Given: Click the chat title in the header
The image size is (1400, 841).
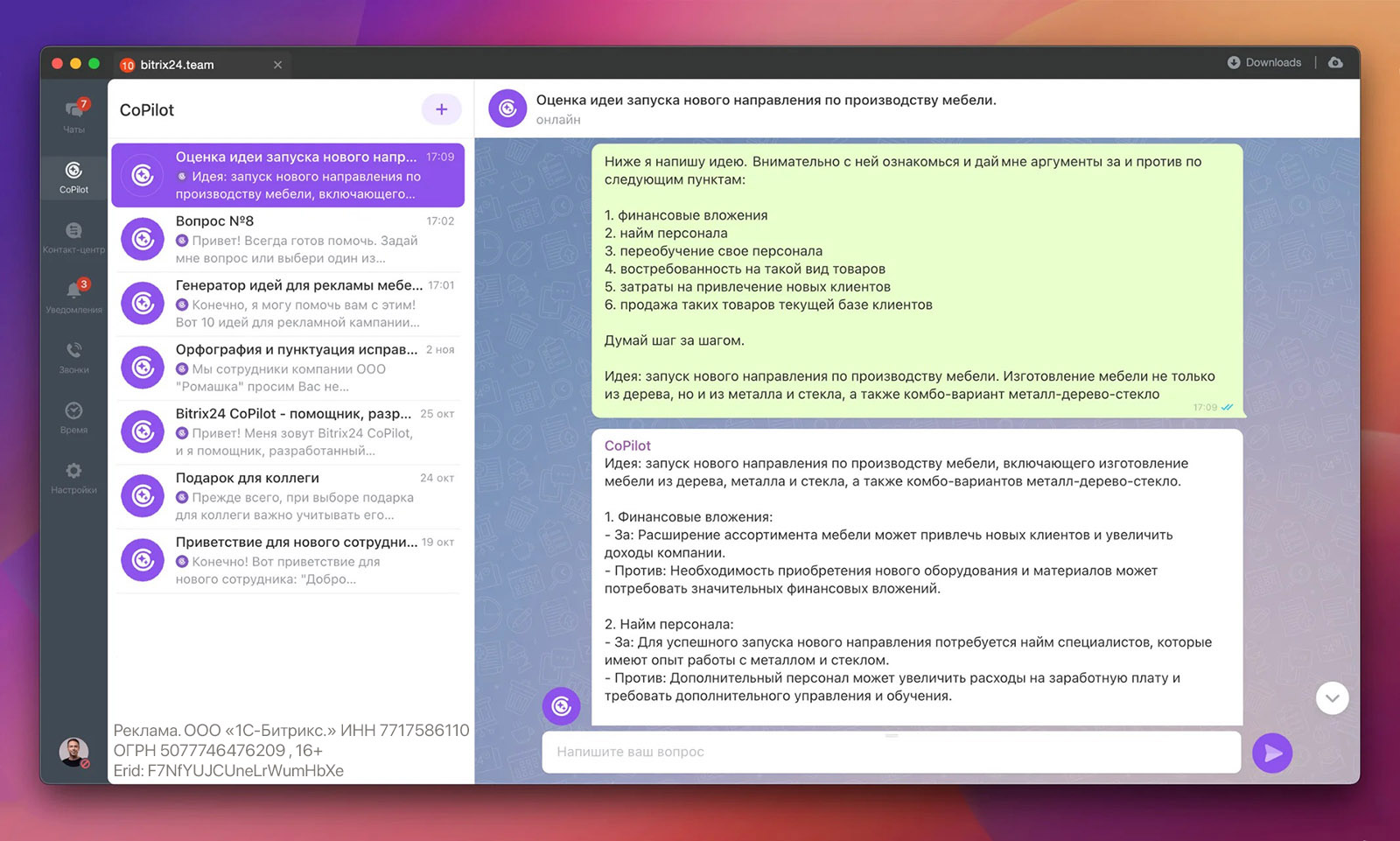Looking at the screenshot, I should (x=766, y=100).
